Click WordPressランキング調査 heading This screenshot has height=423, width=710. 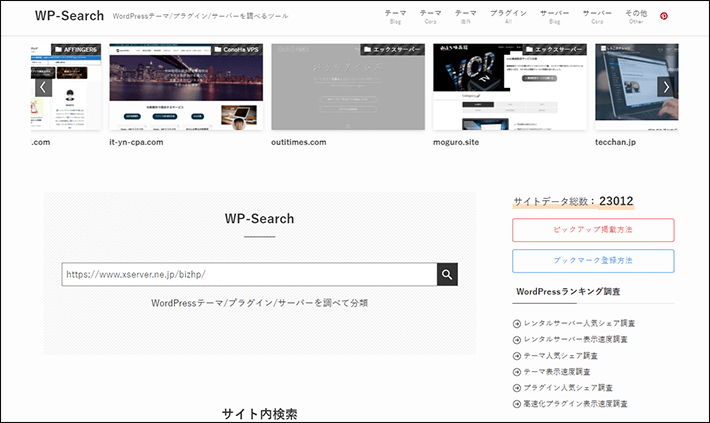click(x=568, y=292)
